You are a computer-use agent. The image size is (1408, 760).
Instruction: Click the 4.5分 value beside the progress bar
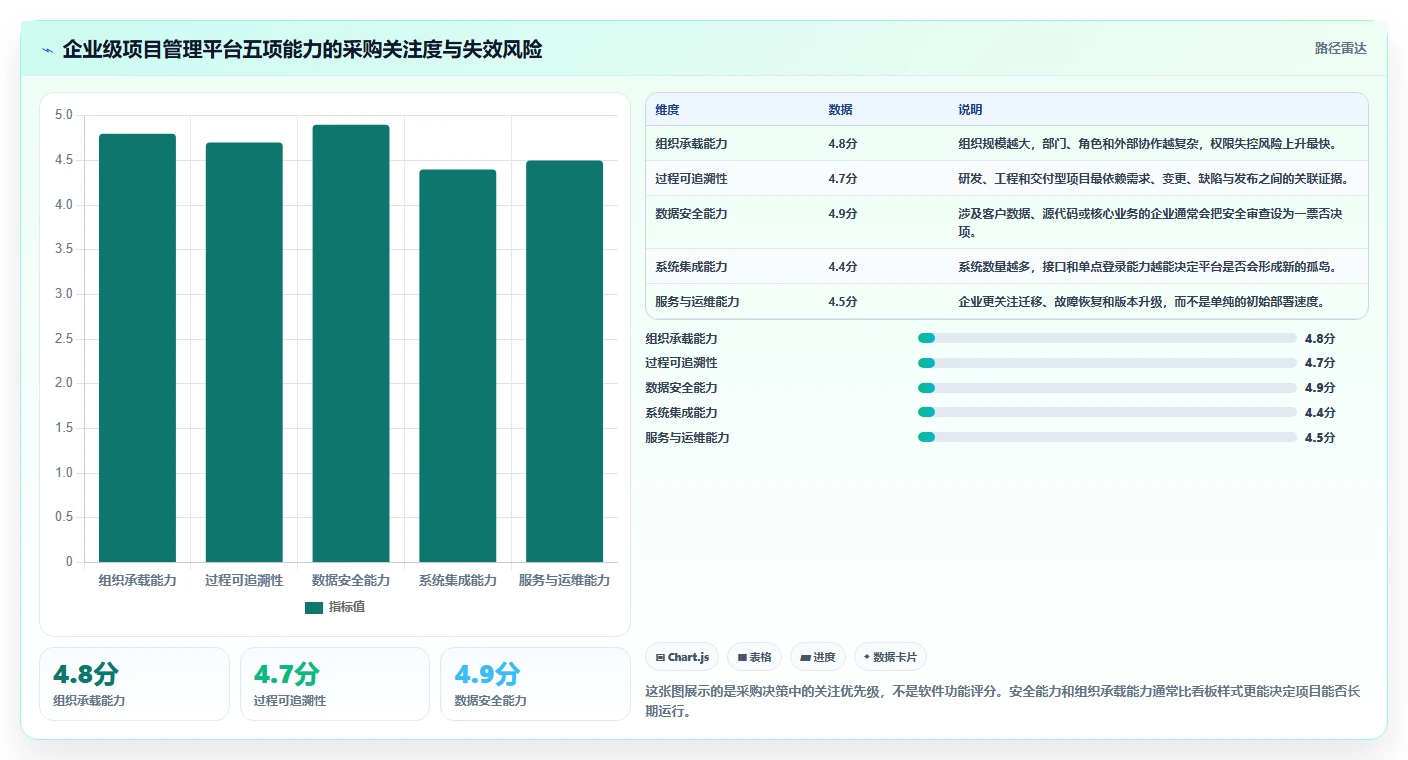(1320, 437)
